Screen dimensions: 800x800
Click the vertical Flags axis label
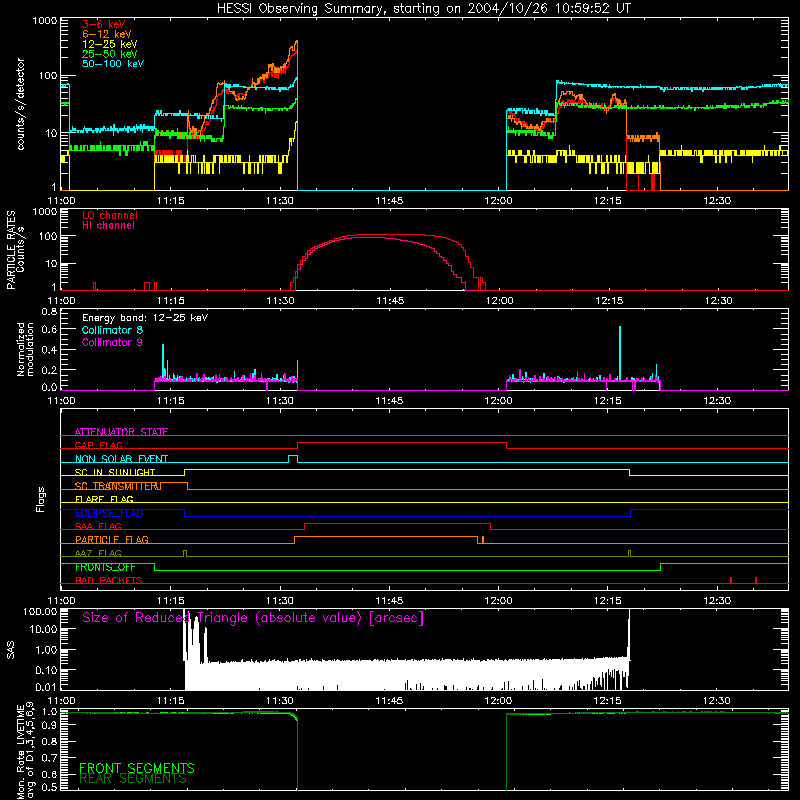pos(41,499)
